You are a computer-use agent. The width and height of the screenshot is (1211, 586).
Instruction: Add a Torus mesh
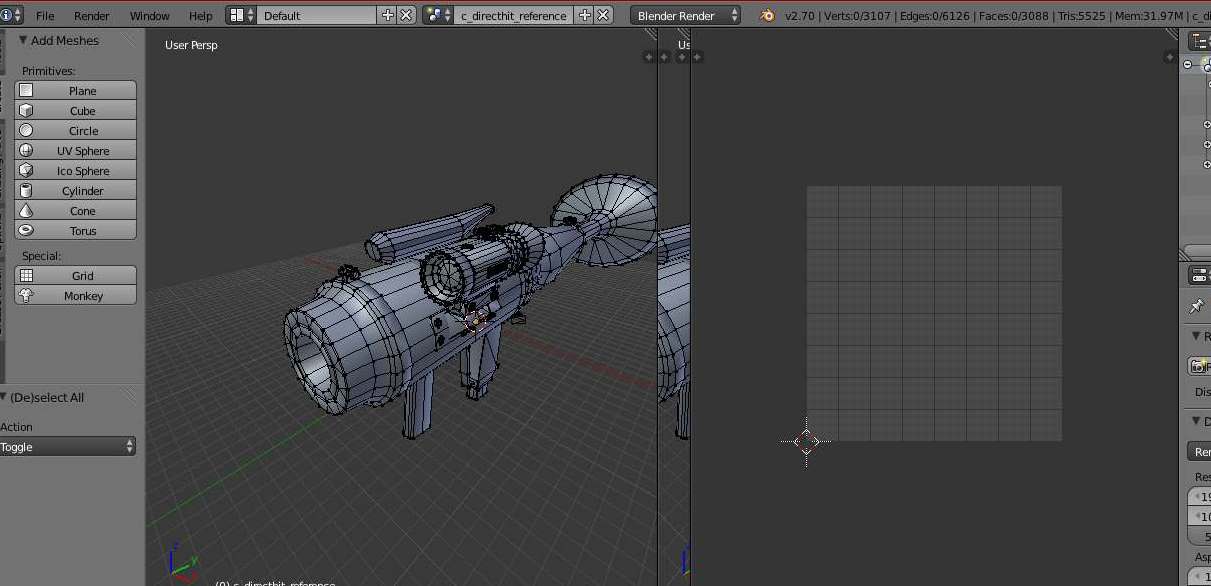coord(76,230)
